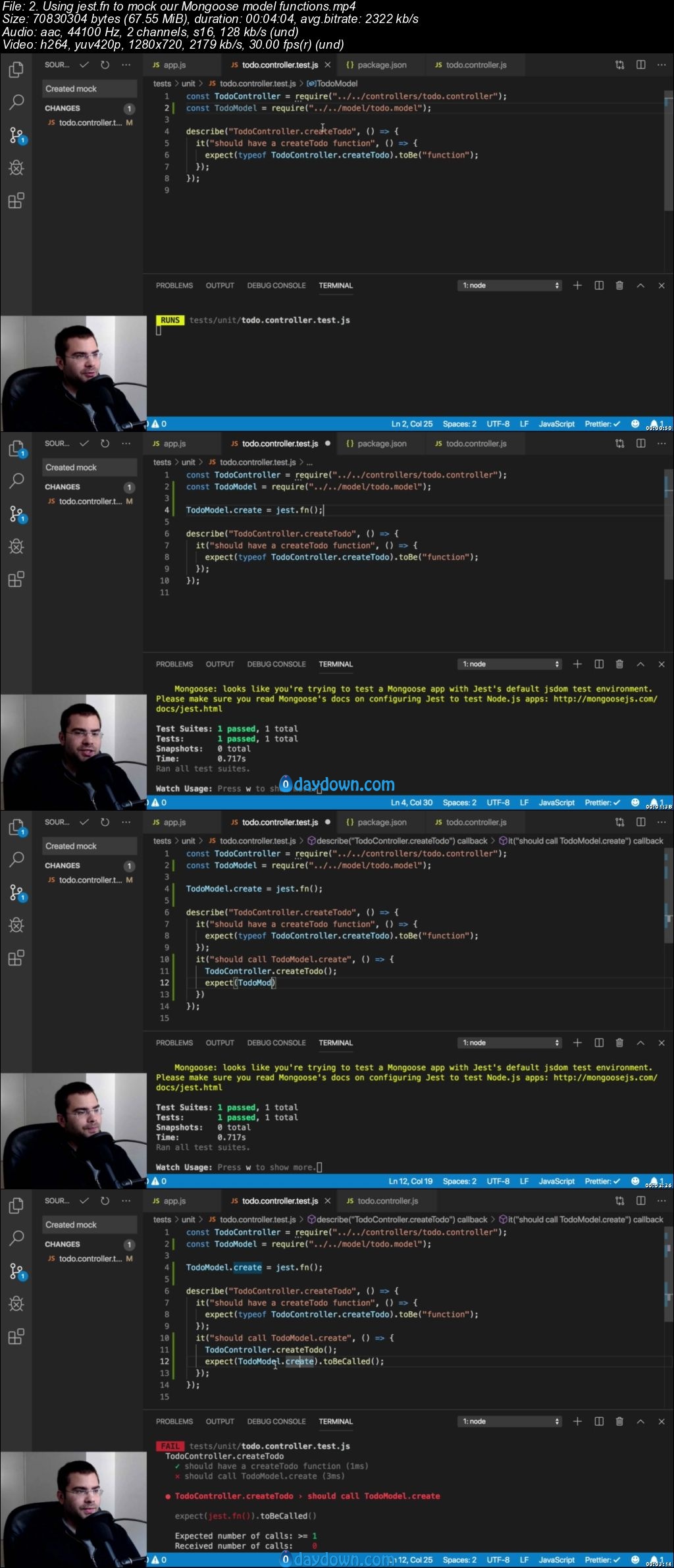Image resolution: width=674 pixels, height=1568 pixels.
Task: Open terminal selector '1: node' in third frame
Action: point(509,1042)
